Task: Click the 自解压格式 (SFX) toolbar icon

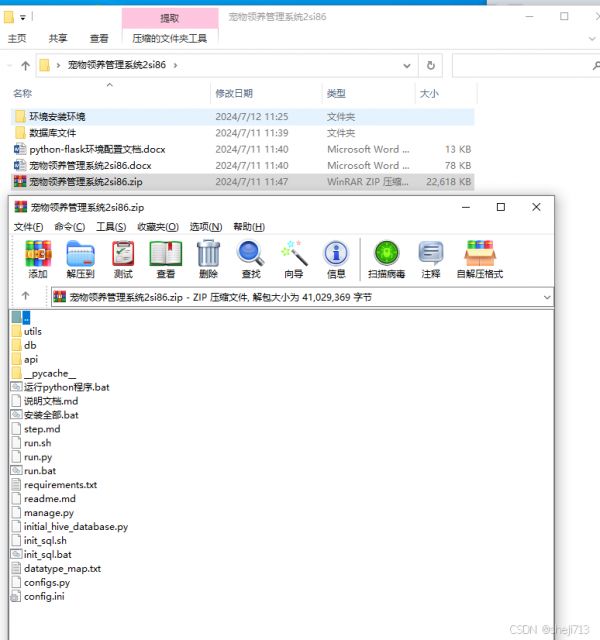Action: pos(480,253)
